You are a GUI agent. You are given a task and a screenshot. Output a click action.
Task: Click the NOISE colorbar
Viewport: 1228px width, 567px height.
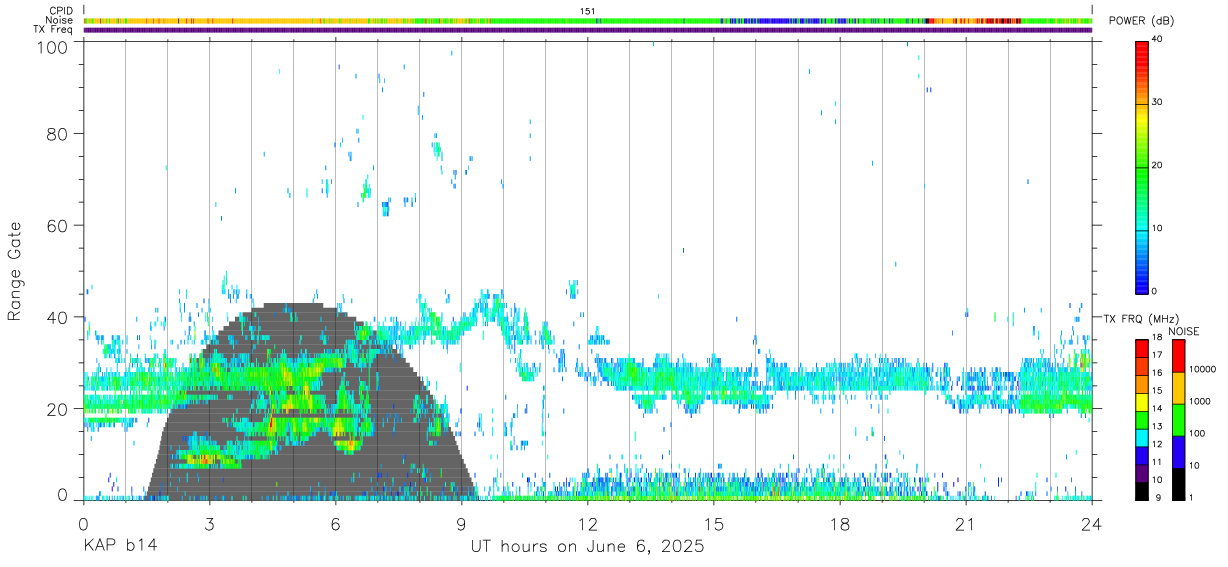(1177, 420)
